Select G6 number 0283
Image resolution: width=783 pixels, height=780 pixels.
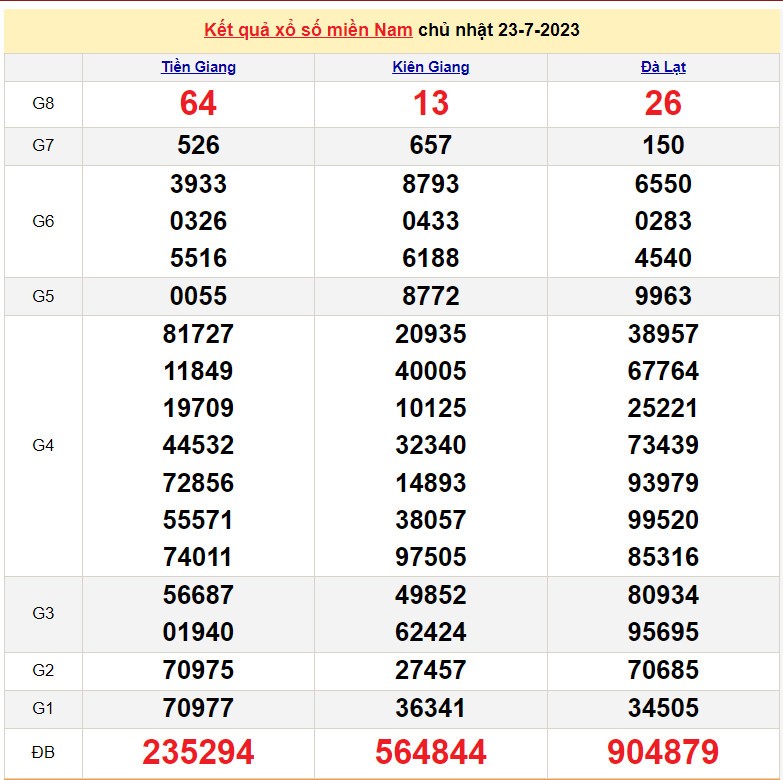pyautogui.click(x=663, y=221)
